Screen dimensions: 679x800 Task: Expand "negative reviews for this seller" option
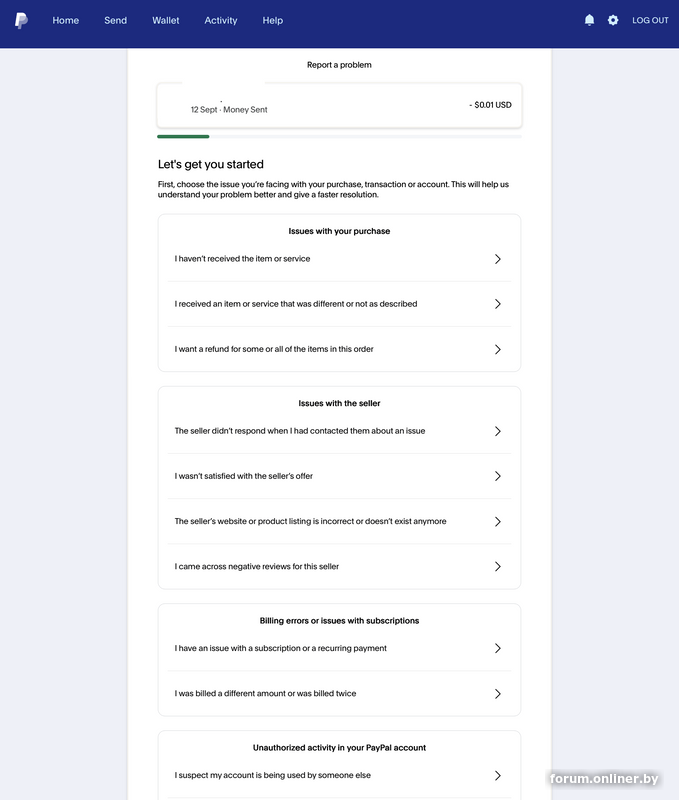497,567
